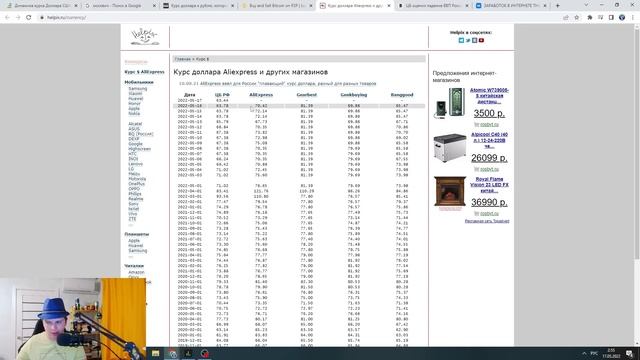
Task: Show hidden tray icons chevron
Action: click(x=584, y=353)
